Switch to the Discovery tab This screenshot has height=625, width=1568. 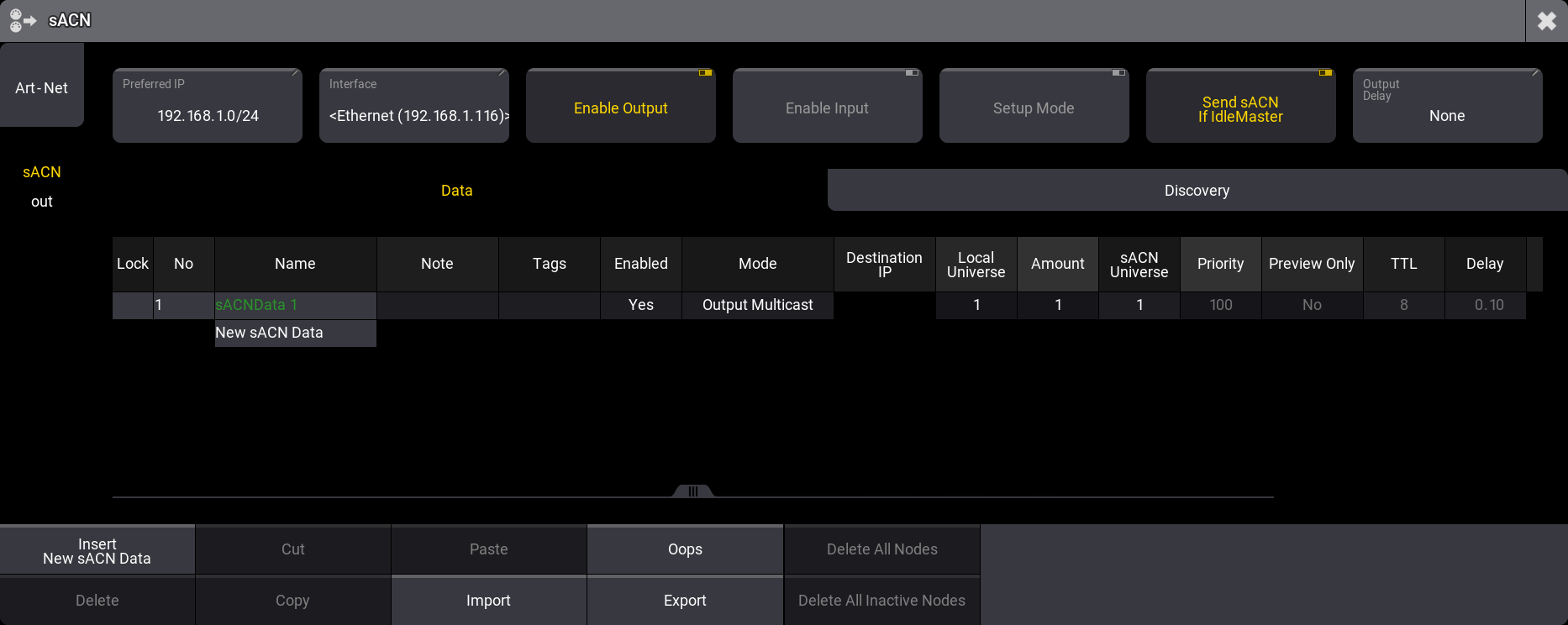point(1197,191)
